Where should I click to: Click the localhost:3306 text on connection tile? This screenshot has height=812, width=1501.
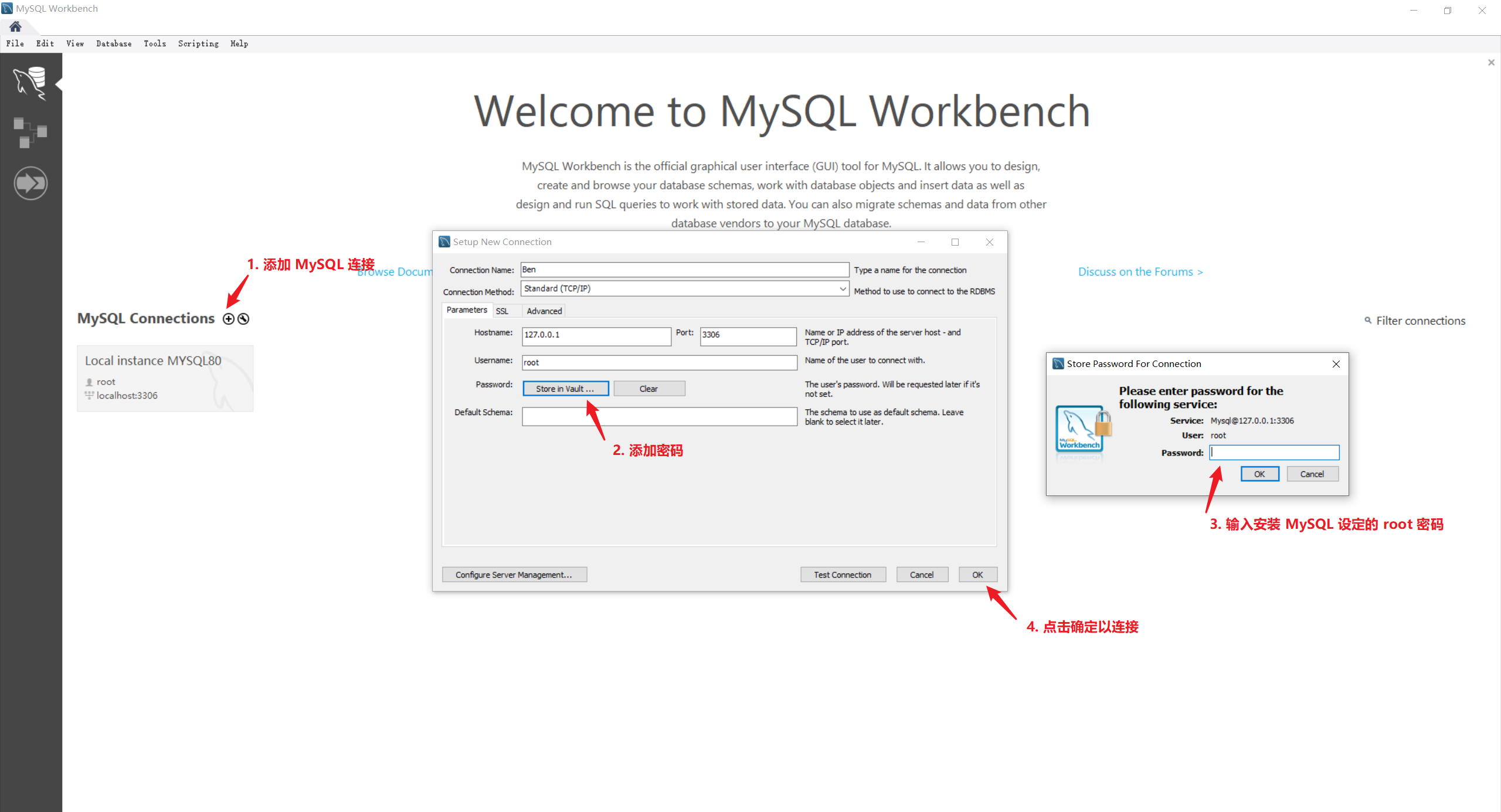click(127, 396)
